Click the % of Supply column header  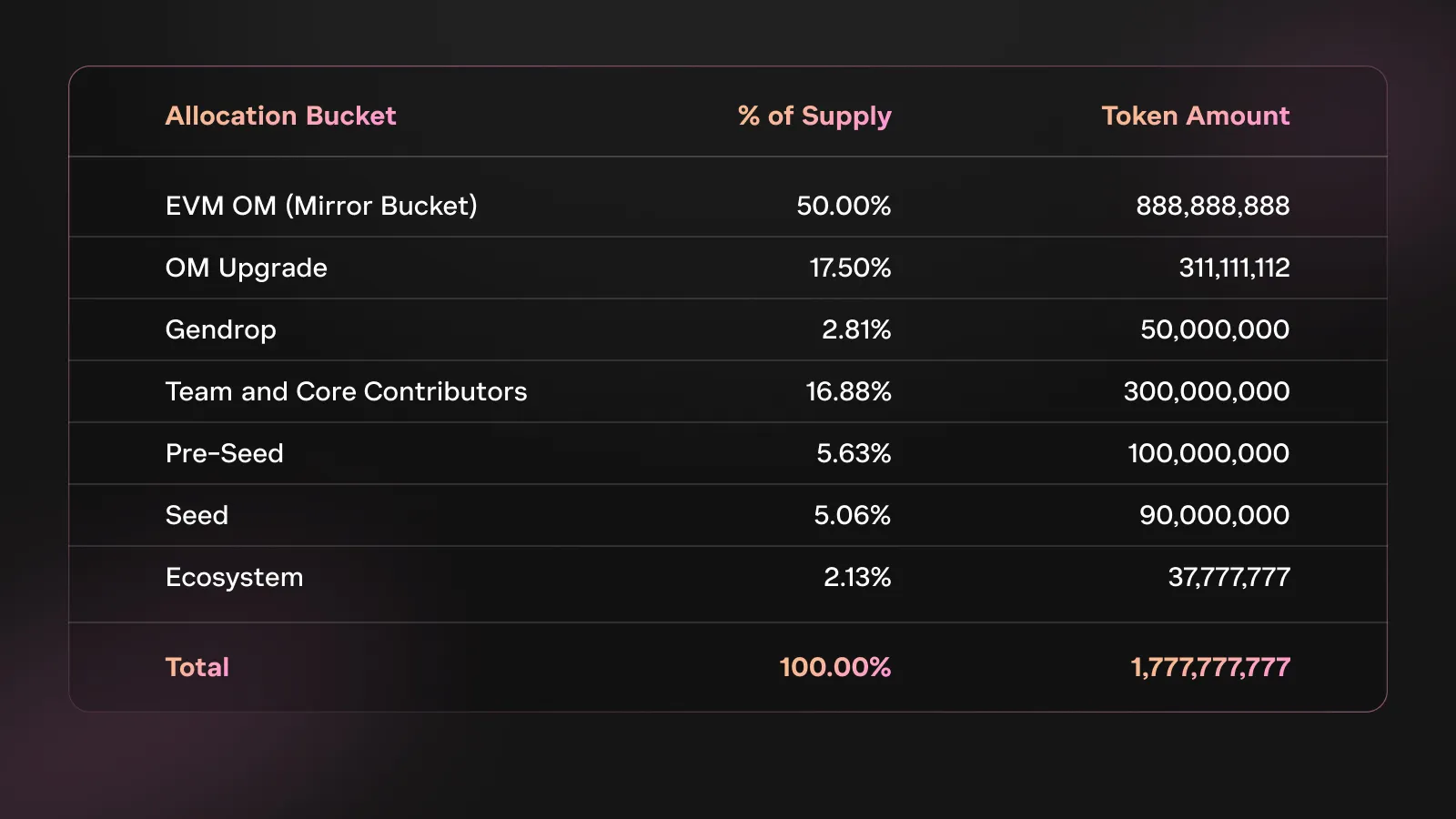coord(814,116)
